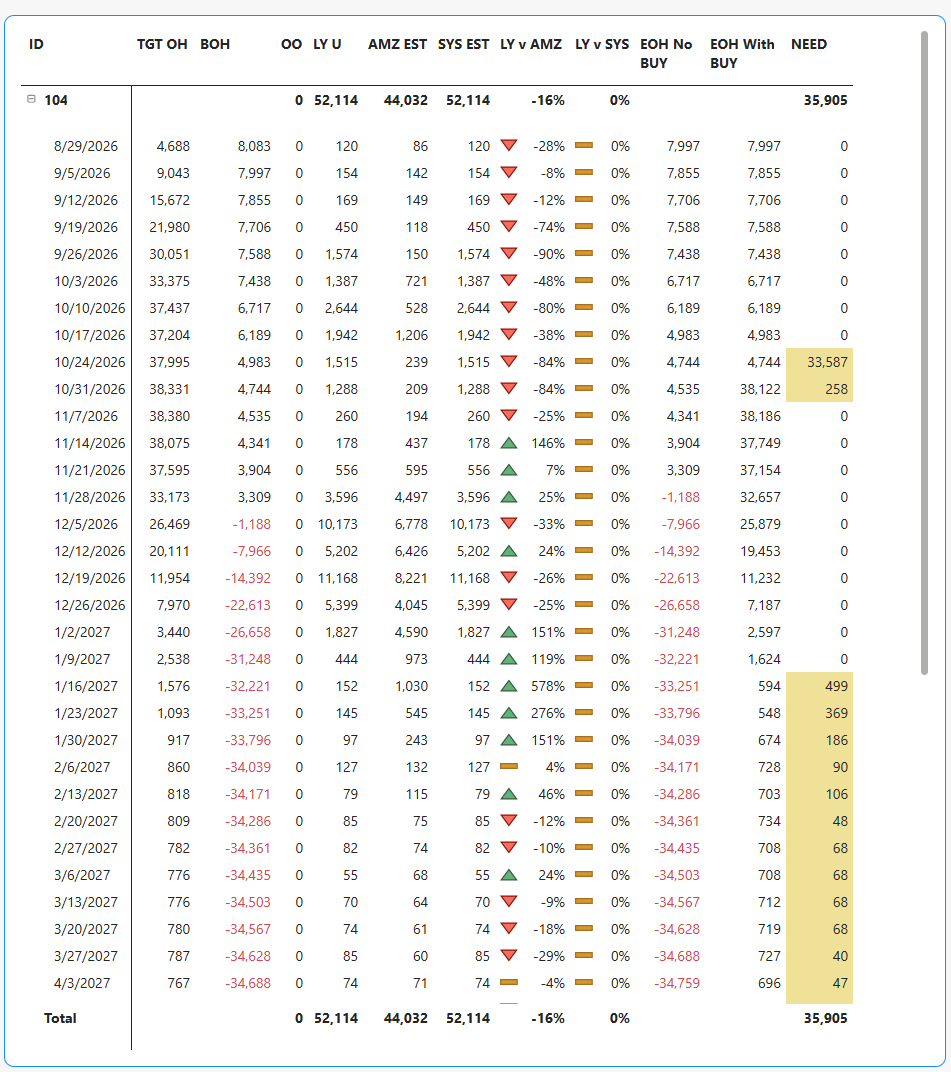Click orange LY v SYS dash in 10/10/2026 row

tap(584, 307)
